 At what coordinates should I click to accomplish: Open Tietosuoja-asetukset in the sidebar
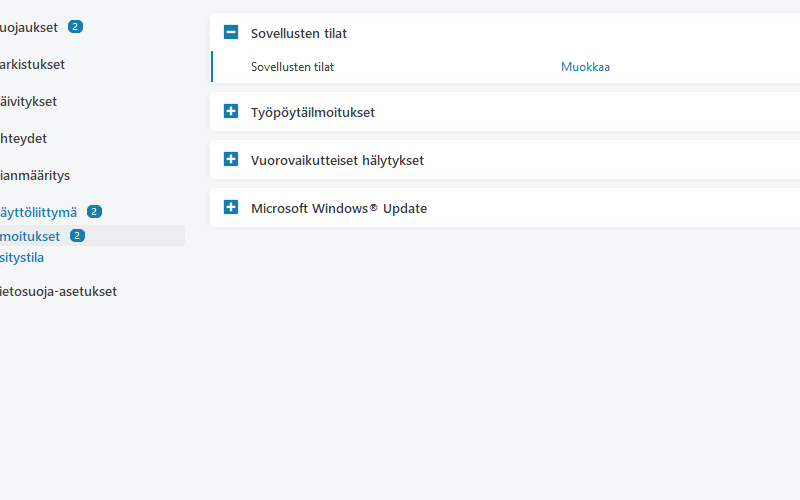tap(58, 292)
